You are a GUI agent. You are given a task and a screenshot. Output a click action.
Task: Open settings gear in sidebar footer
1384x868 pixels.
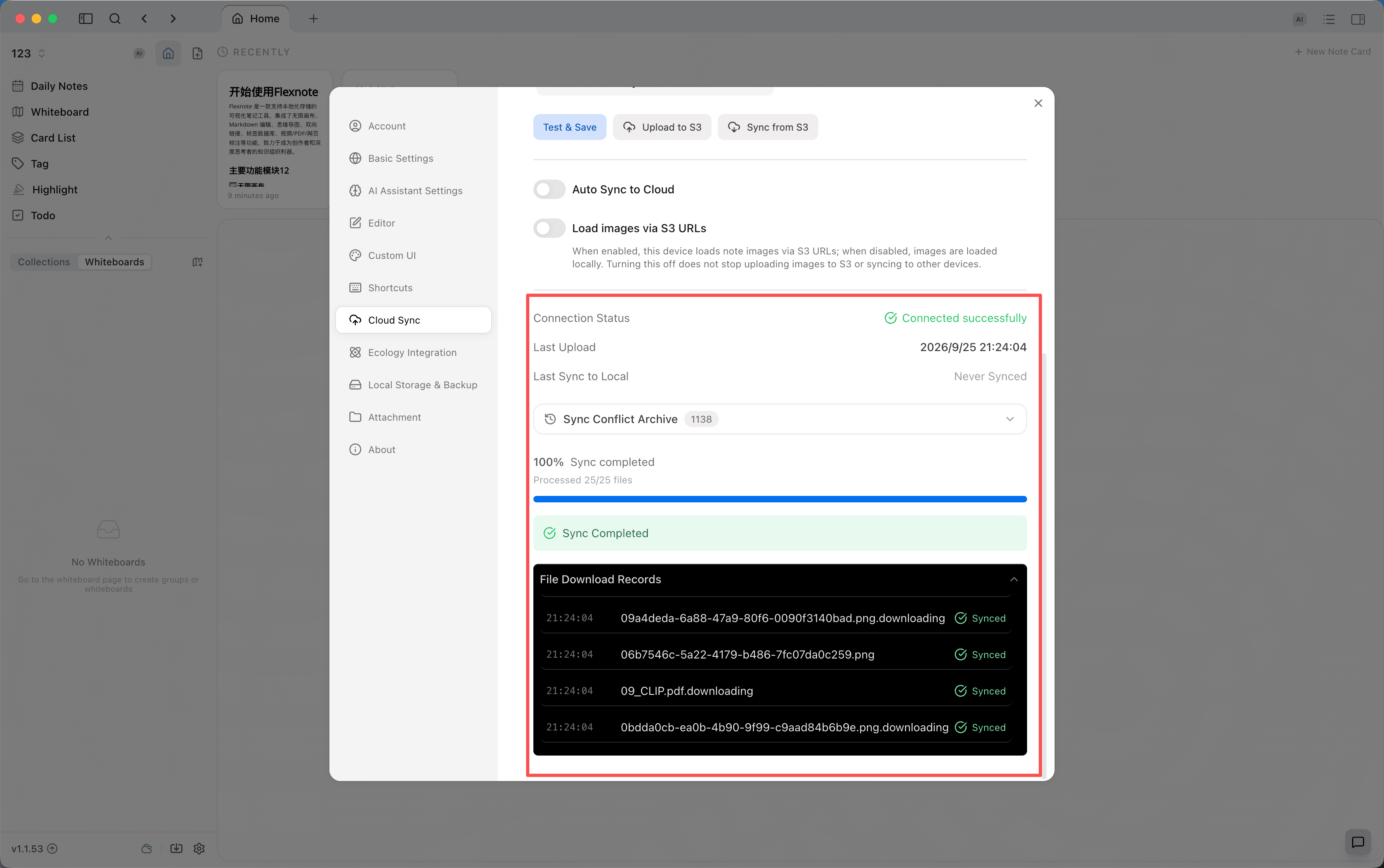pos(199,849)
